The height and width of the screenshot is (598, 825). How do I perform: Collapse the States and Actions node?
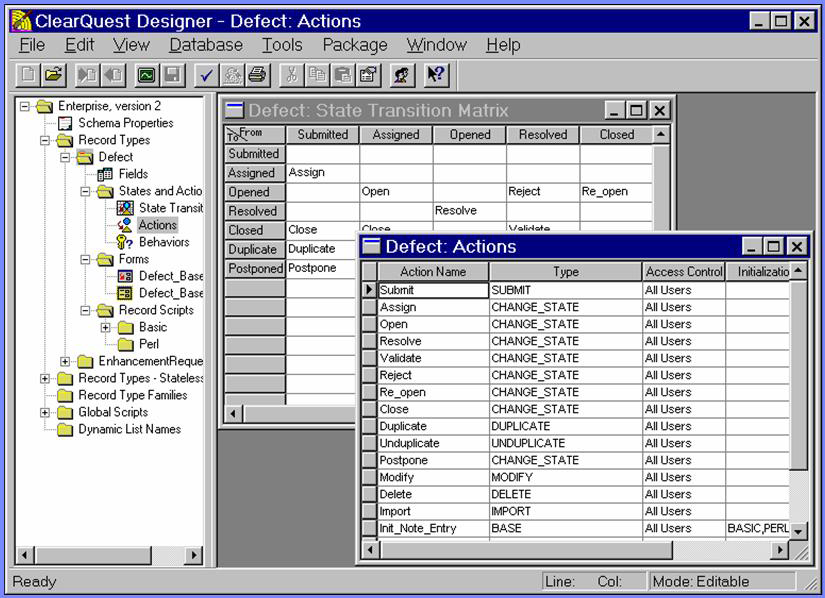point(85,191)
